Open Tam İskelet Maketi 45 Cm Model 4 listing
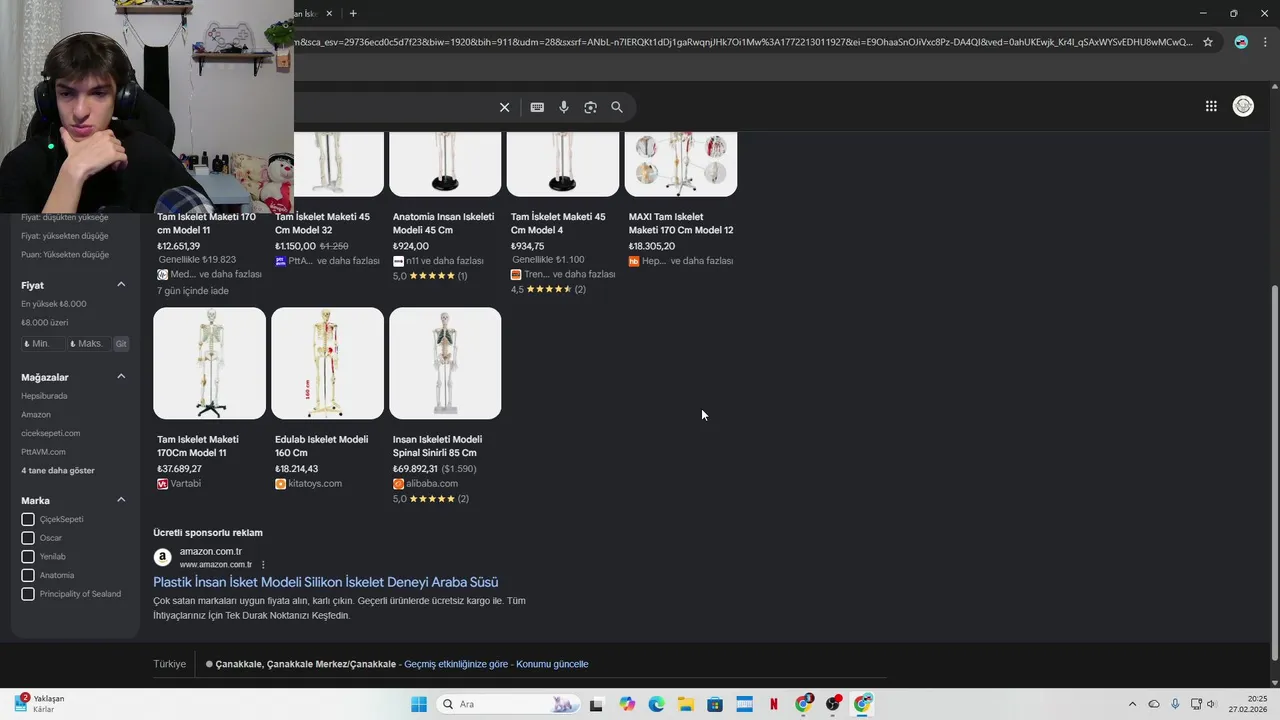 point(558,223)
